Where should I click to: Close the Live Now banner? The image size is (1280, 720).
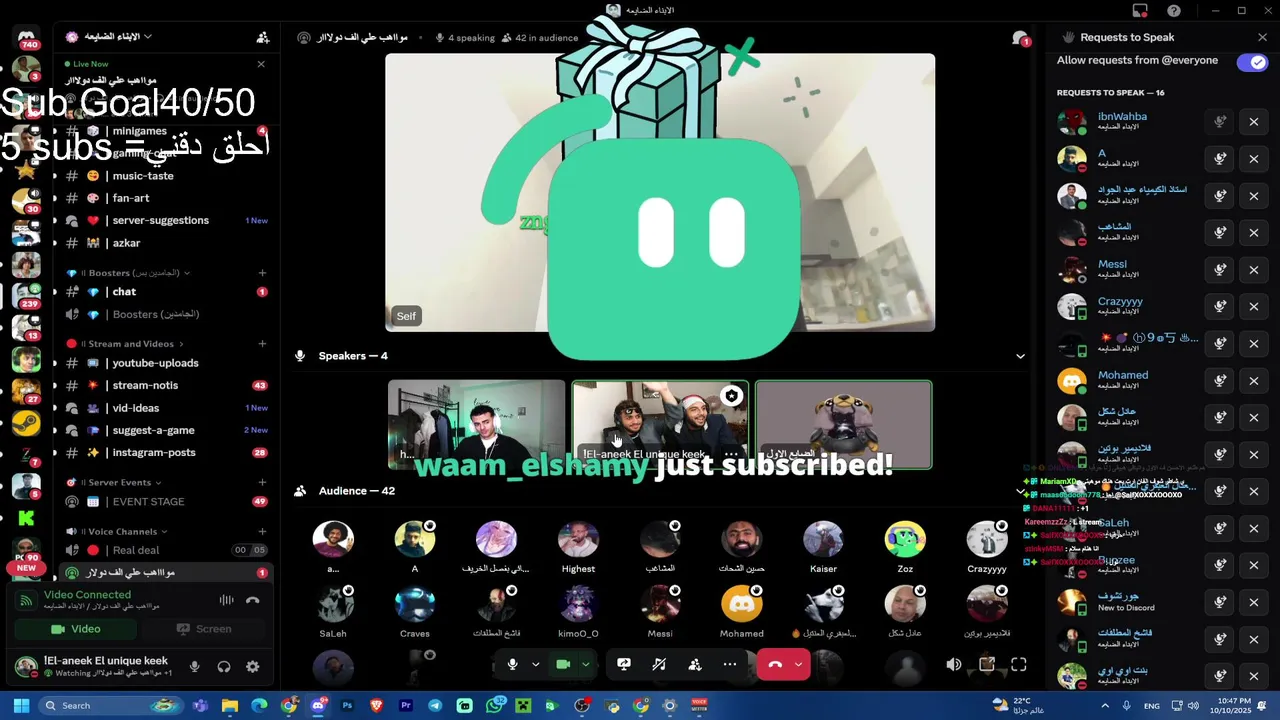261,64
